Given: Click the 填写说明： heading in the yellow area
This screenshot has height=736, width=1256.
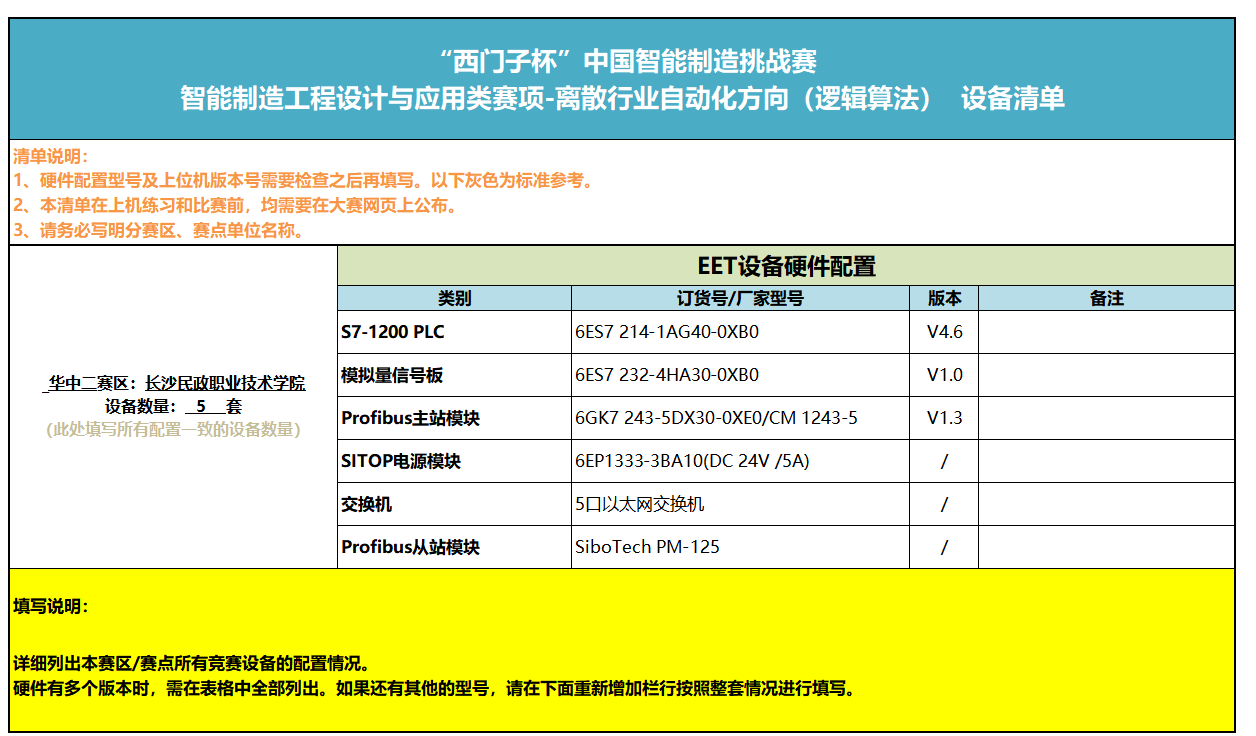Looking at the screenshot, I should [51, 606].
